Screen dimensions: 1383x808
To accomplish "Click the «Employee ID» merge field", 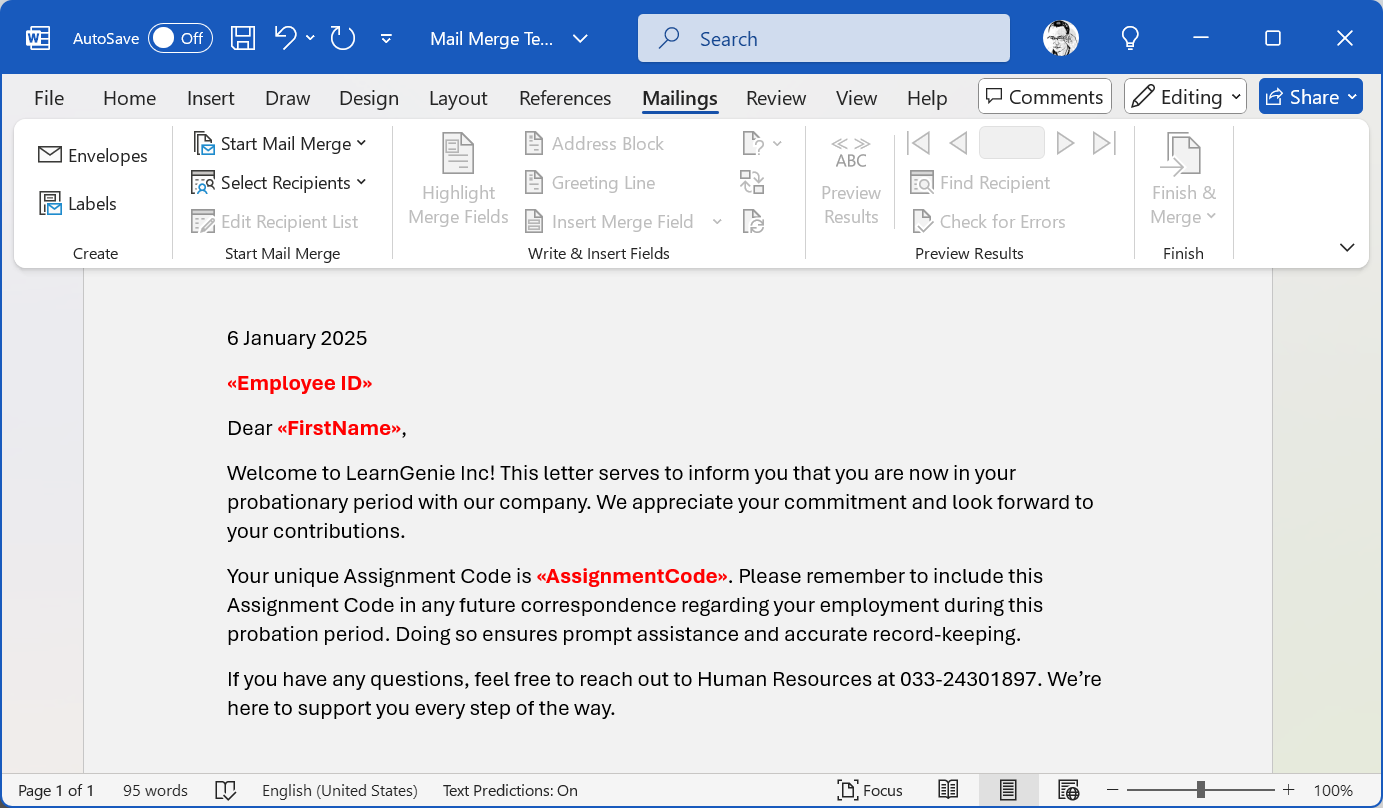I will click(x=300, y=383).
